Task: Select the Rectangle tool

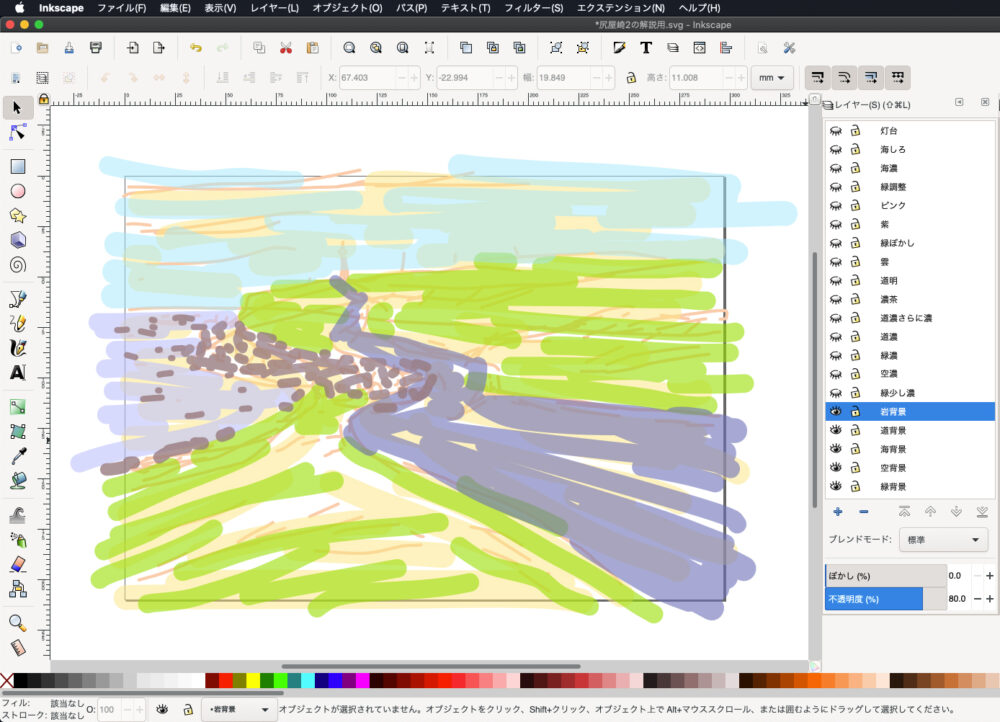Action: coord(17,167)
